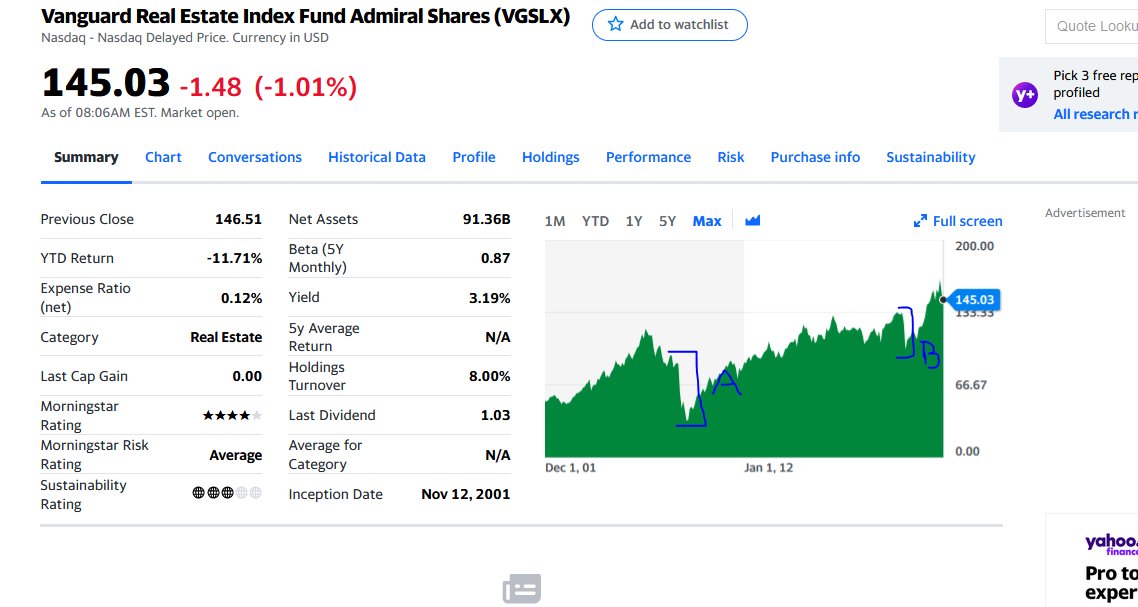Click the Inception Date Nov 12, 2001
Screen dimensions: 1138x607
pos(465,494)
